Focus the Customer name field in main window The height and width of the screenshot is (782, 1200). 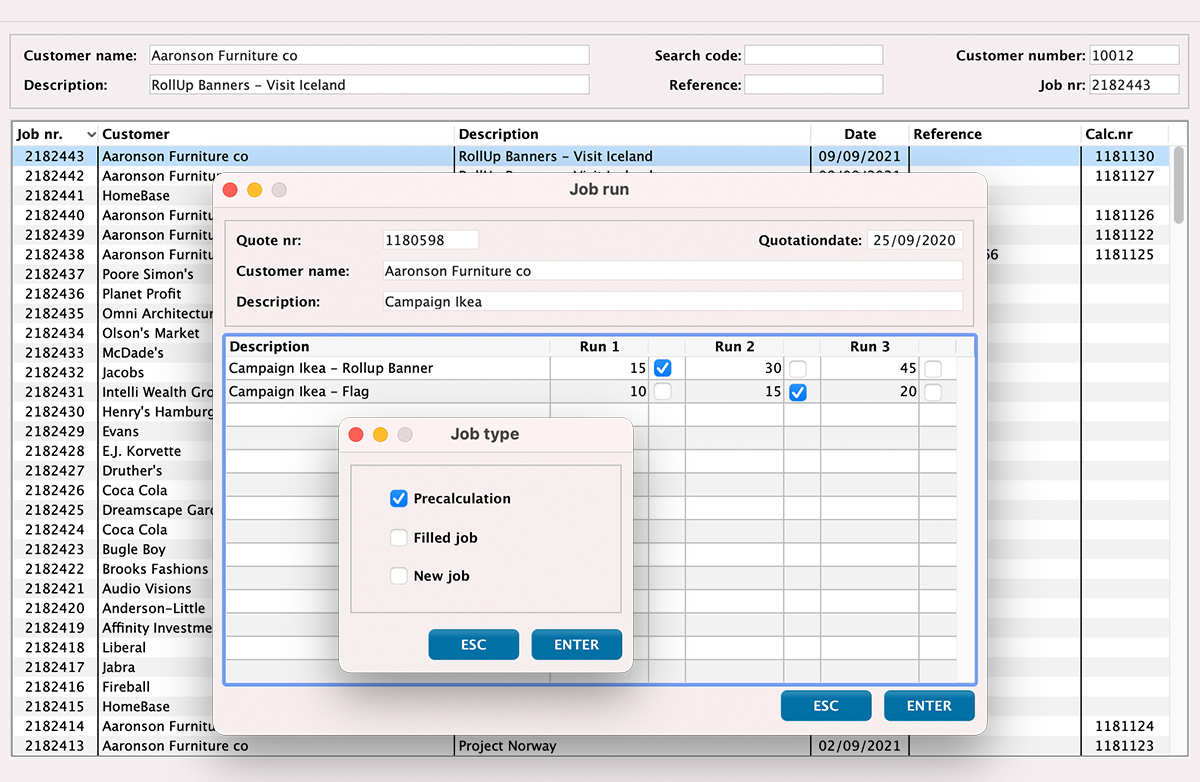(x=369, y=55)
